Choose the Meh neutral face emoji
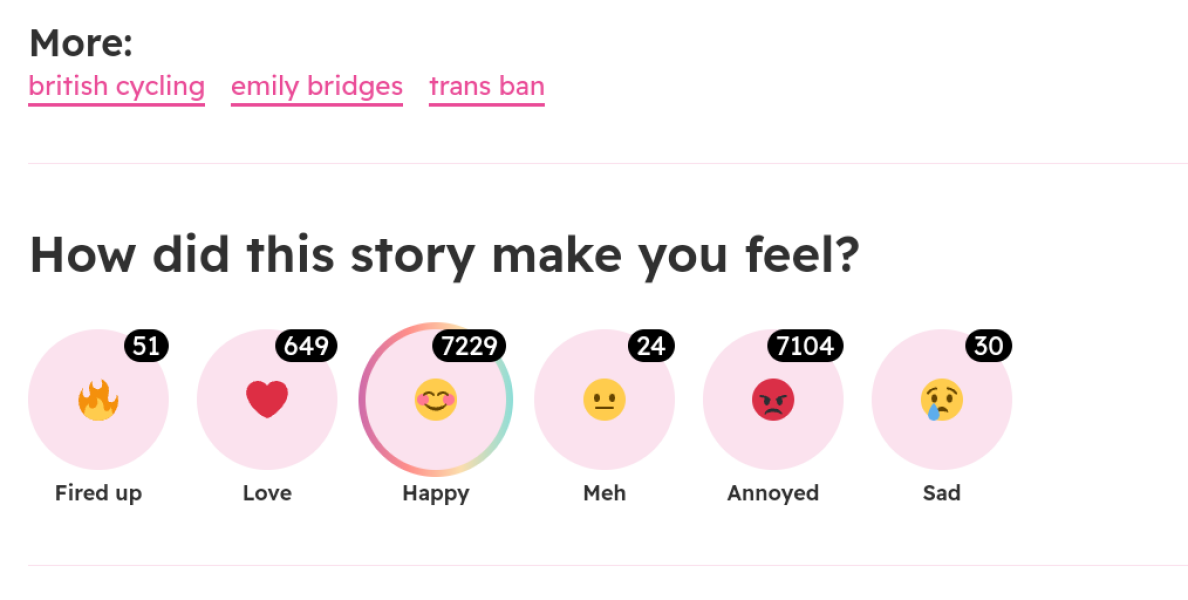Viewport: 1188px width, 600px height. (604, 399)
